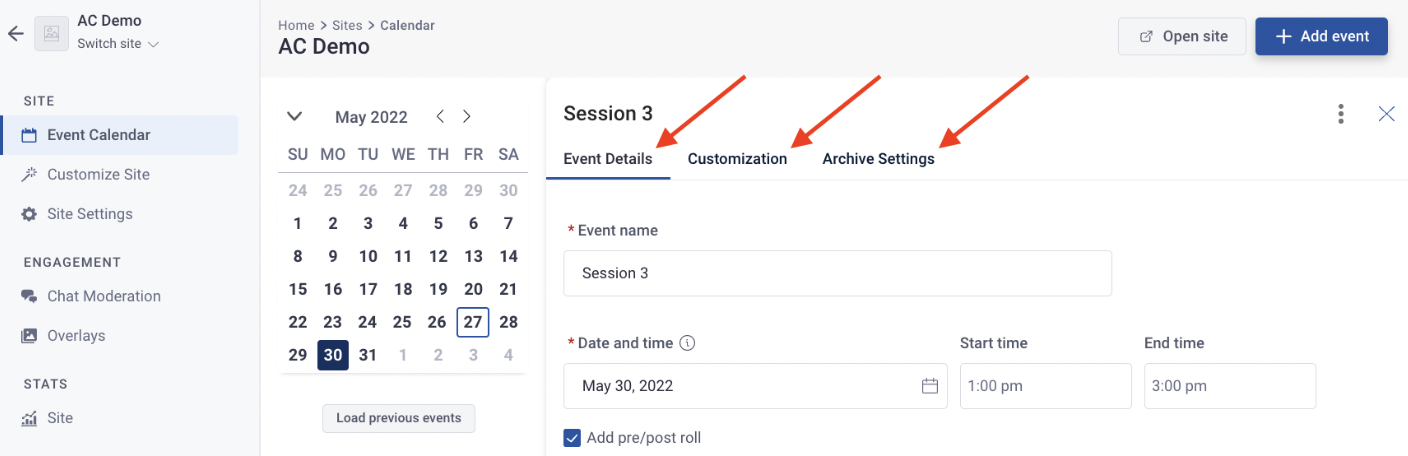Switch to the Customization tab
Image resolution: width=1408 pixels, height=456 pixels.
737,159
